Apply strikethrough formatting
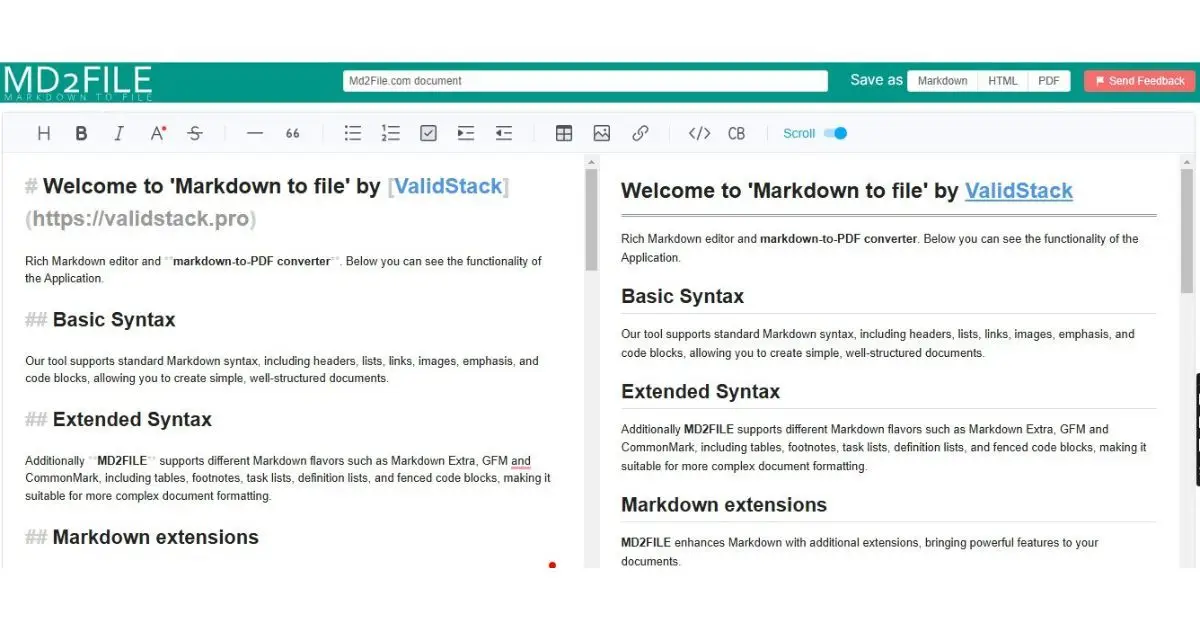Viewport: 1200px width, 630px height. click(x=196, y=132)
